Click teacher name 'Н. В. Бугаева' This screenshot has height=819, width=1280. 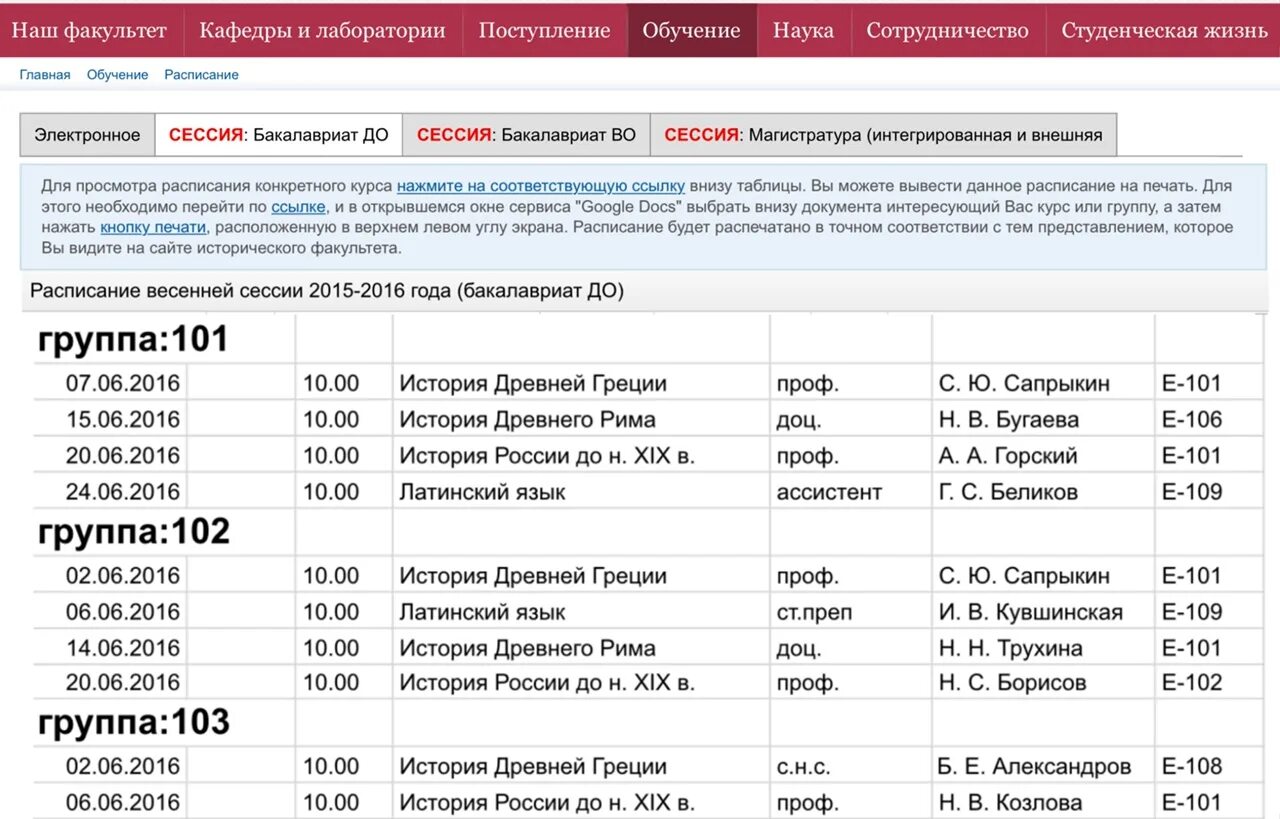pos(1009,419)
